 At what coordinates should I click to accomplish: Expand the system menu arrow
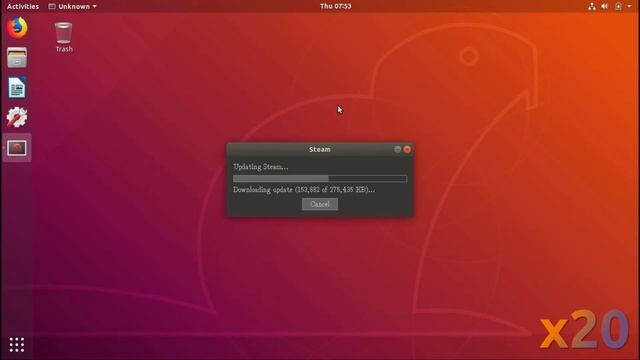coord(629,6)
